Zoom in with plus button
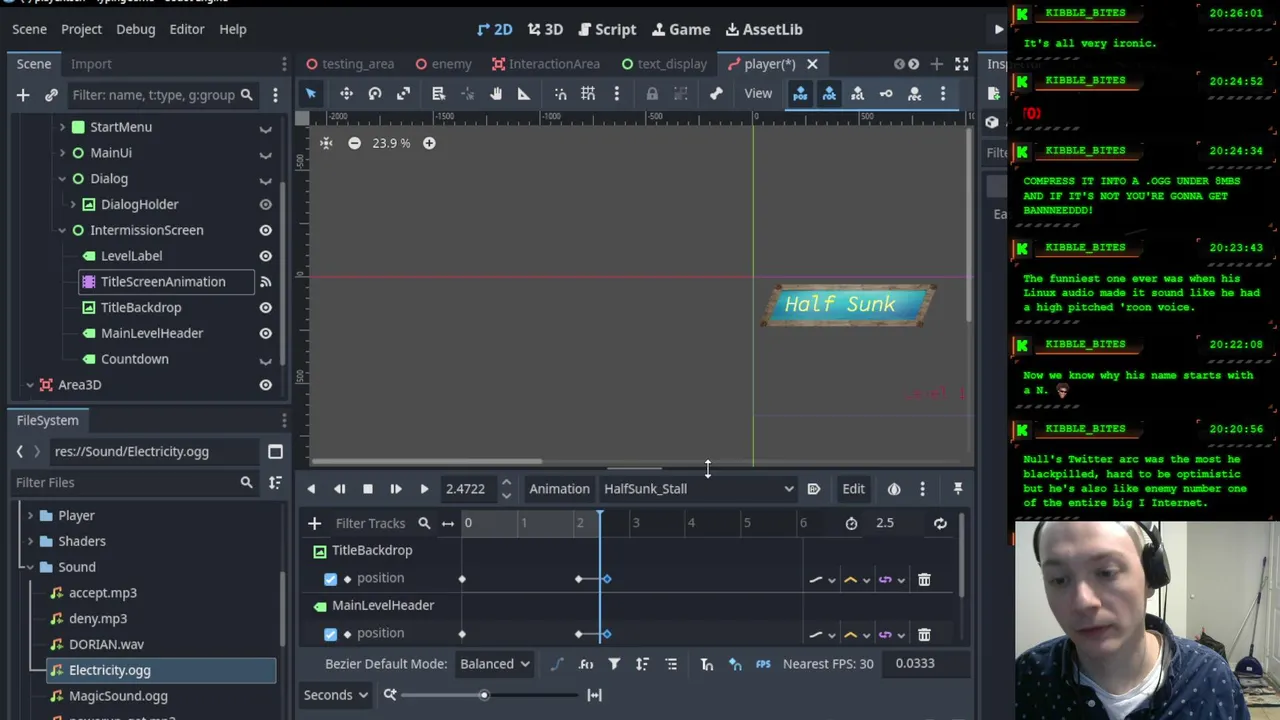 (x=429, y=143)
